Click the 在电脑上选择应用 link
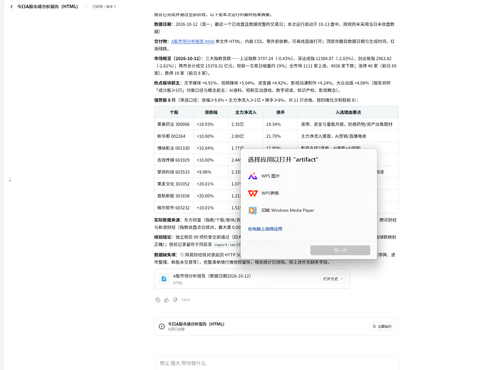The width and height of the screenshot is (500, 370). coord(265,229)
